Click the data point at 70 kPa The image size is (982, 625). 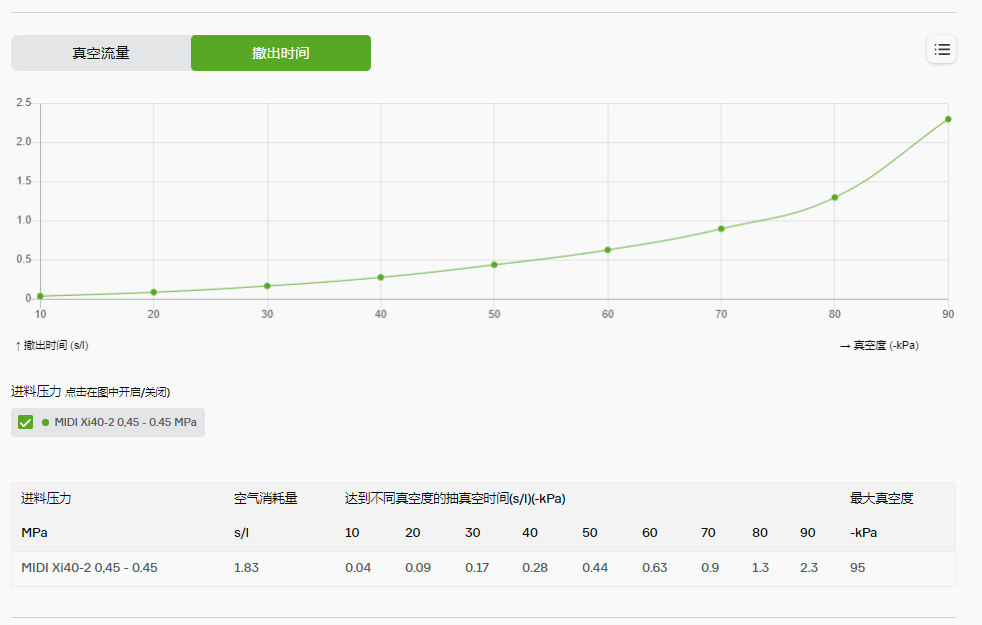click(721, 228)
